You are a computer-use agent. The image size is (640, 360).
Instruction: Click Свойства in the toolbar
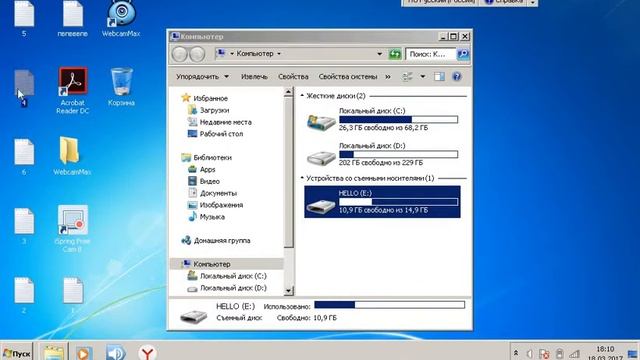pos(293,77)
